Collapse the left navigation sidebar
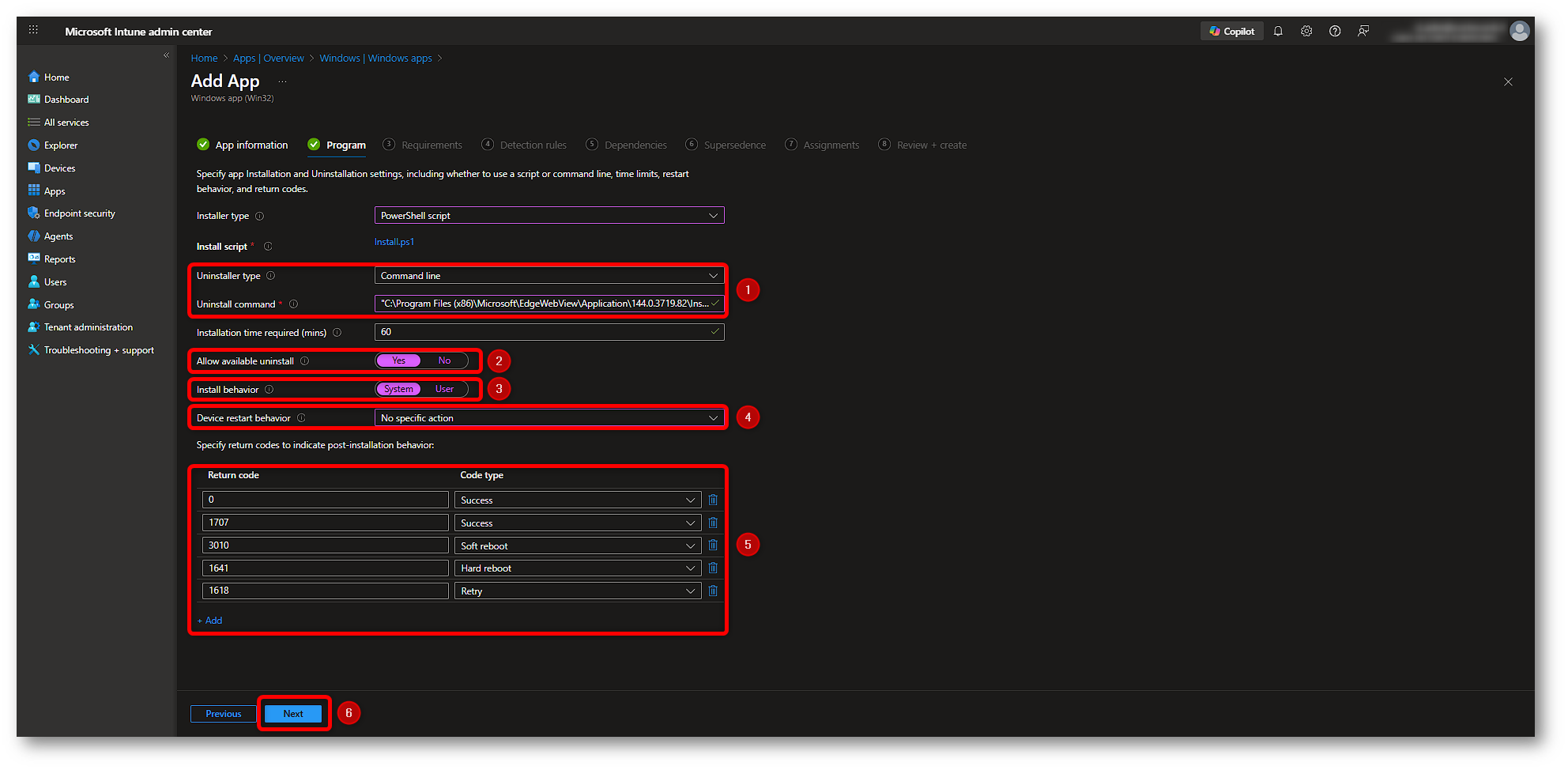1568x770 pixels. [x=166, y=55]
